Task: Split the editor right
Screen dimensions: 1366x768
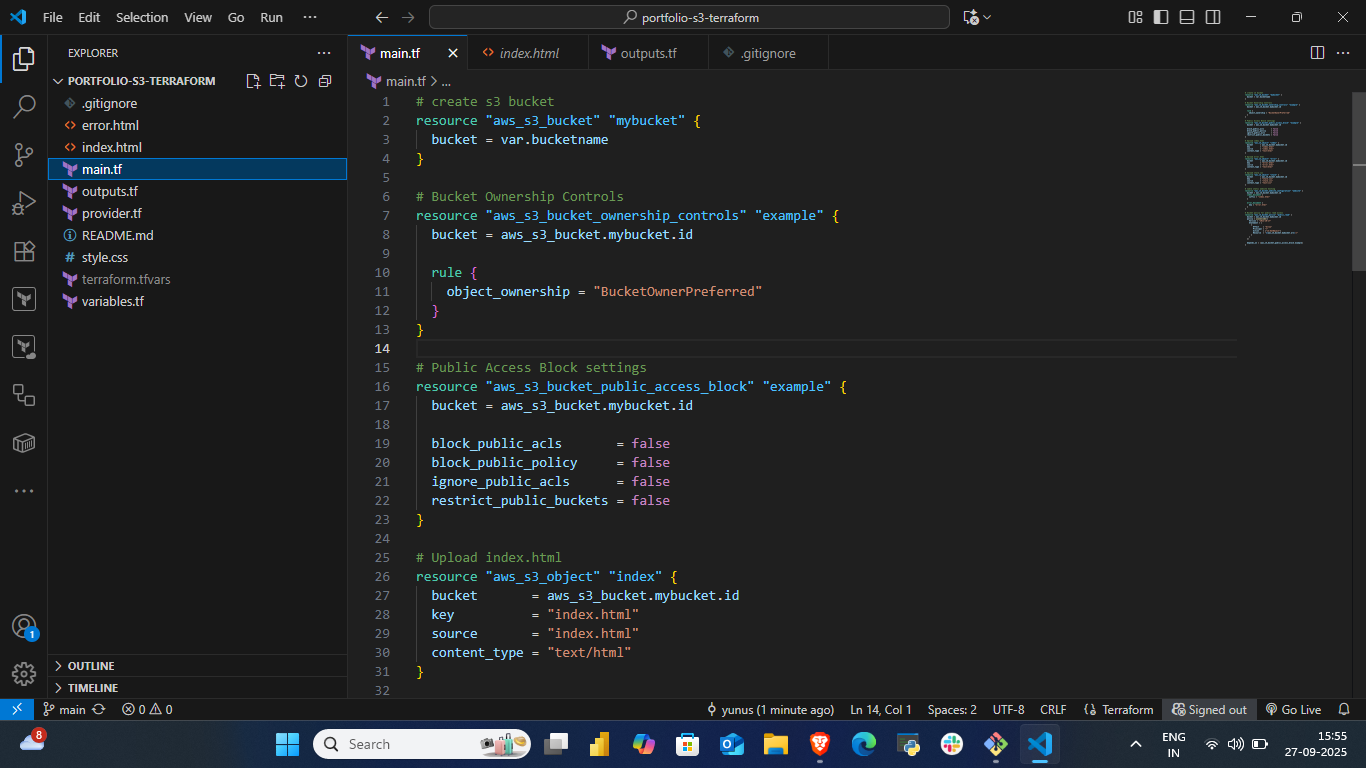Action: tap(1317, 53)
